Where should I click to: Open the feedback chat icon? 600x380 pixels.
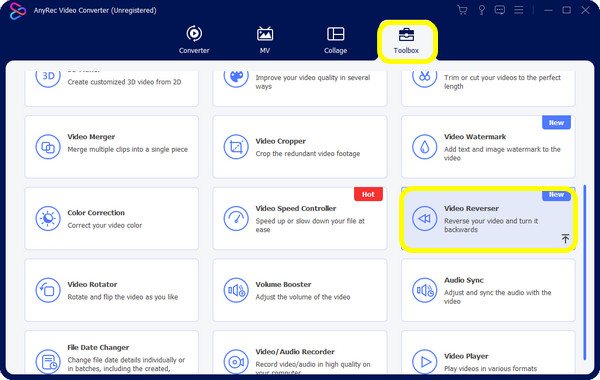[500, 10]
